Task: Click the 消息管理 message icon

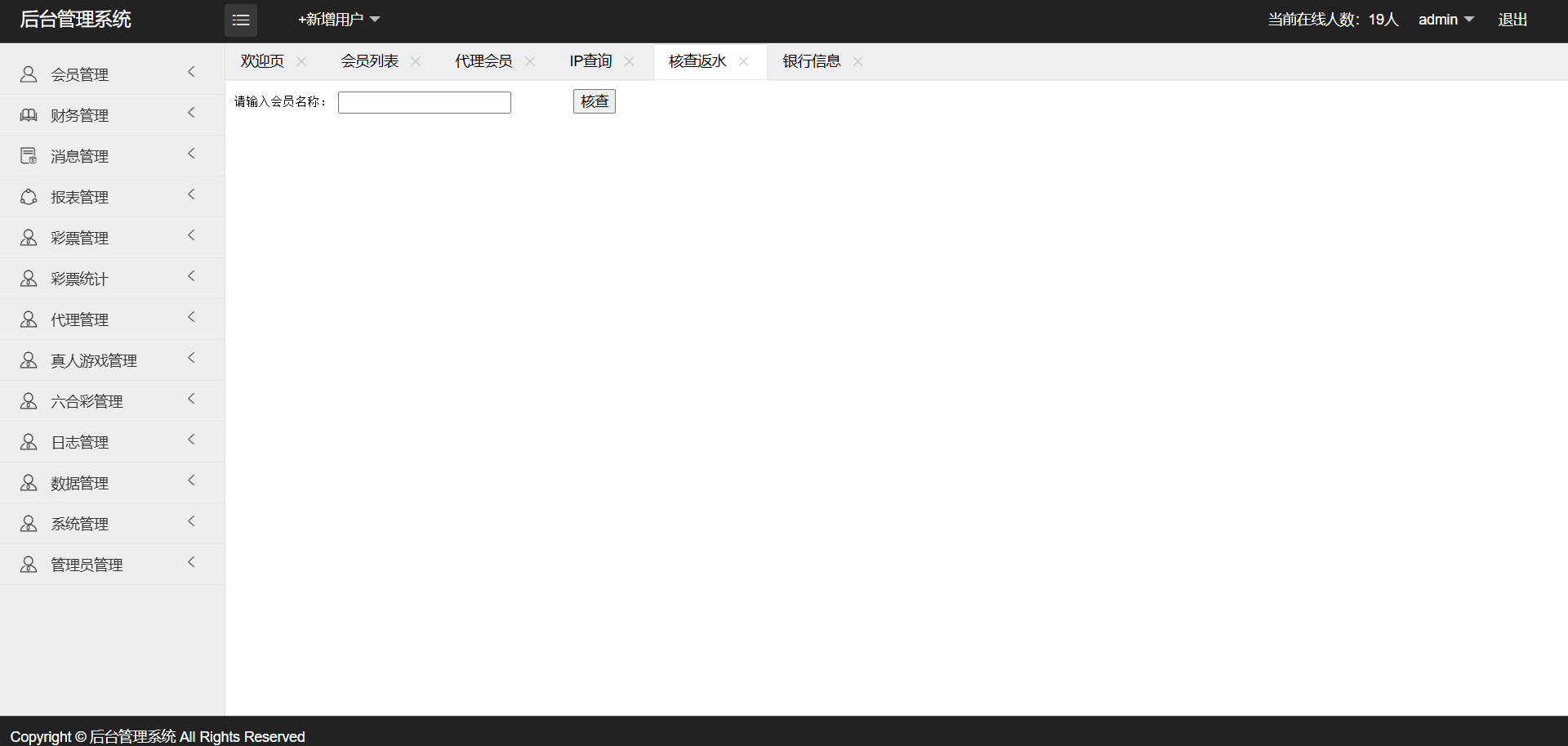Action: [x=29, y=156]
